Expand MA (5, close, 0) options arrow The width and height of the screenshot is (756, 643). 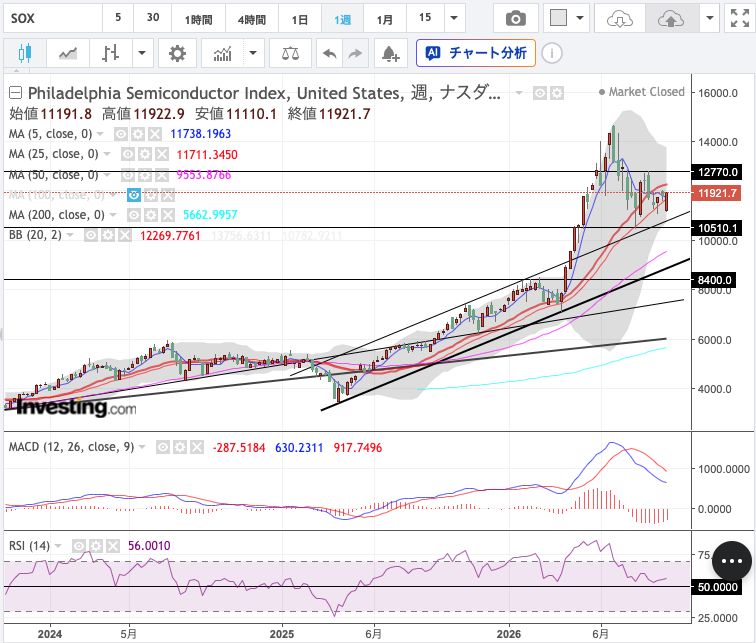[100, 134]
